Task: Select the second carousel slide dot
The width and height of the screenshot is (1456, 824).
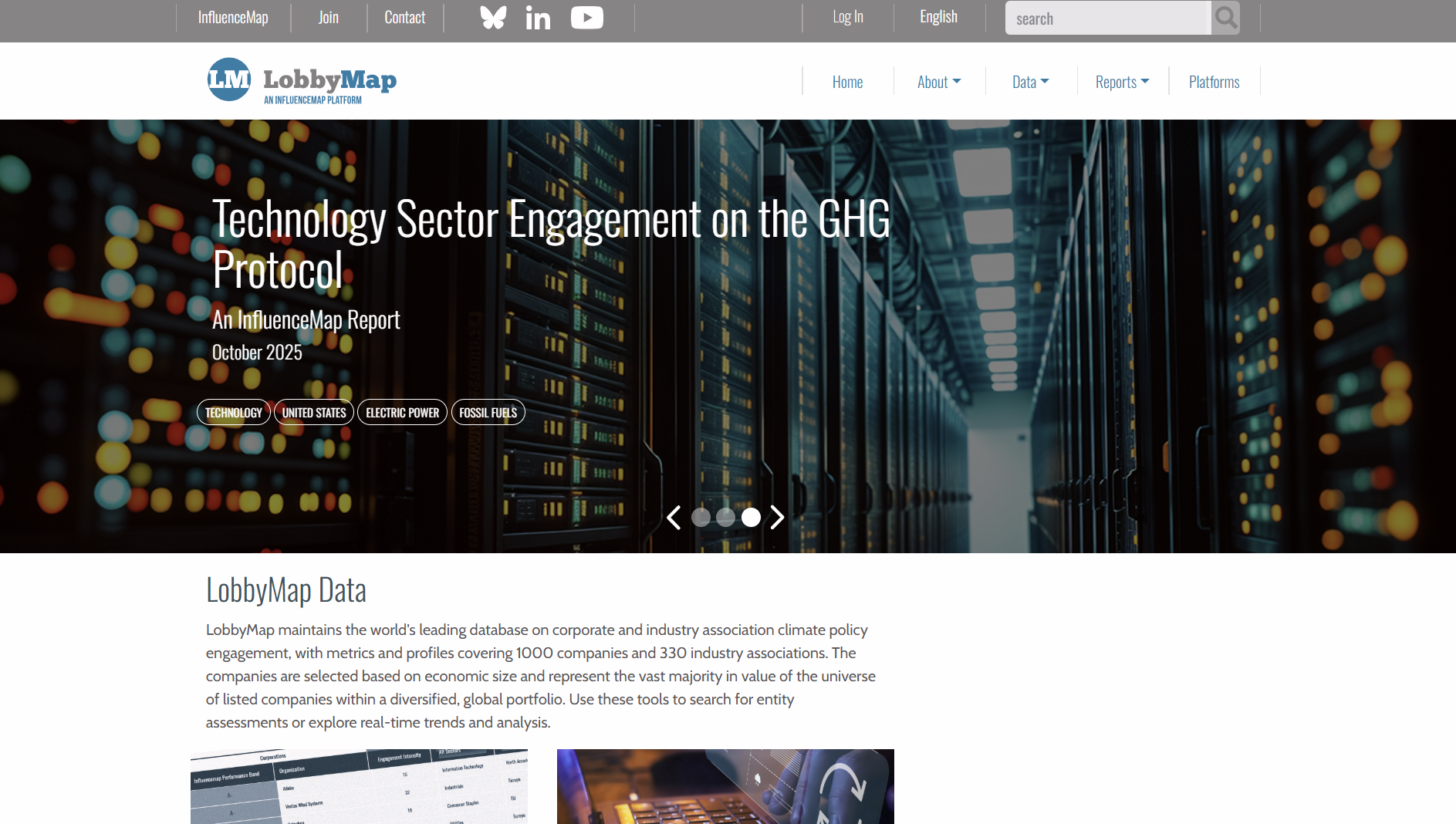Action: coord(725,517)
